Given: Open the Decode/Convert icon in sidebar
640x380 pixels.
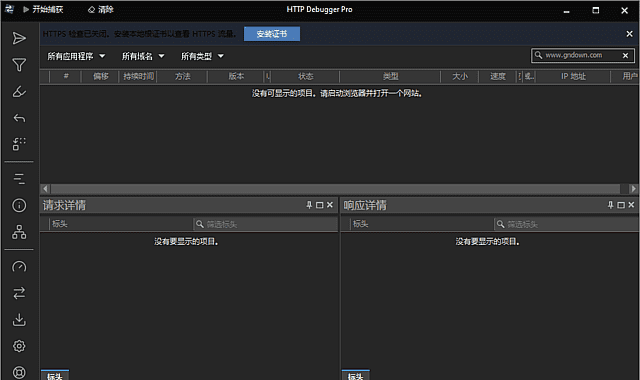Looking at the screenshot, I should click(19, 144).
